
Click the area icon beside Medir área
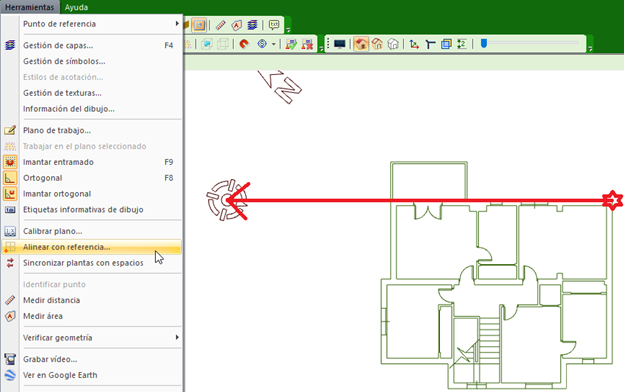click(x=10, y=316)
